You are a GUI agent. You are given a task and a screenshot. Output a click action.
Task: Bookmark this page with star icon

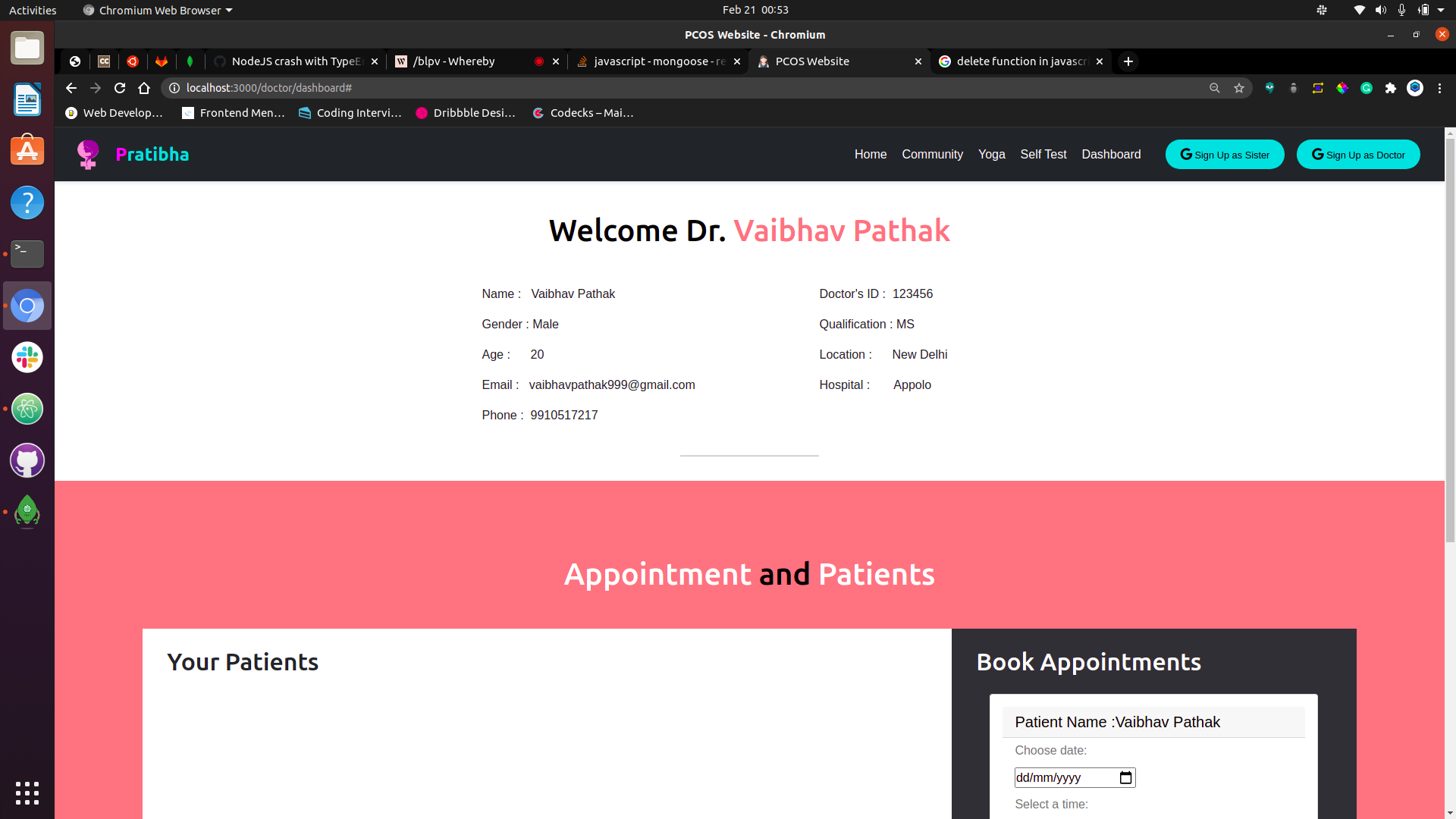tap(1239, 88)
